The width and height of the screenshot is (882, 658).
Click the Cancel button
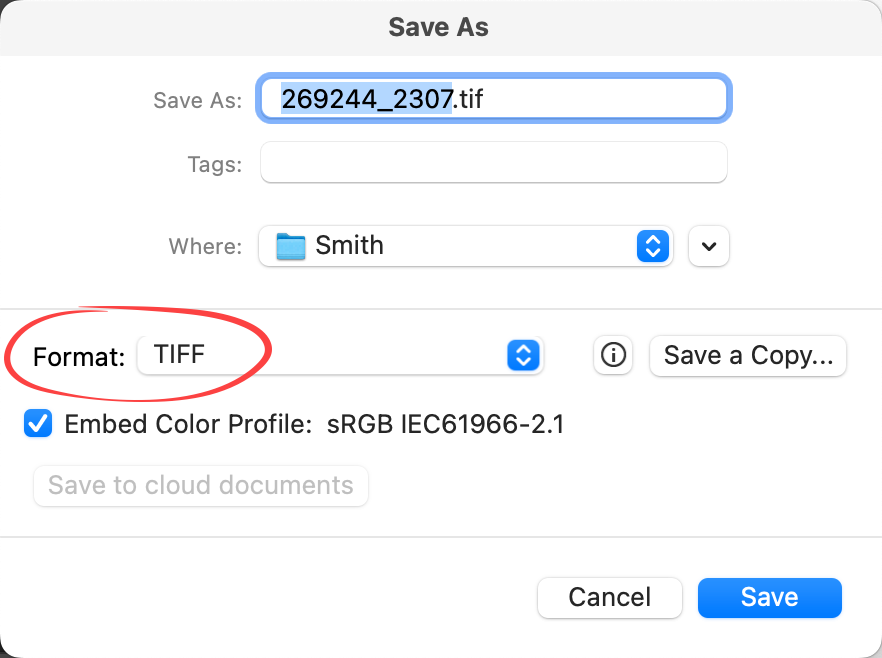point(609,597)
